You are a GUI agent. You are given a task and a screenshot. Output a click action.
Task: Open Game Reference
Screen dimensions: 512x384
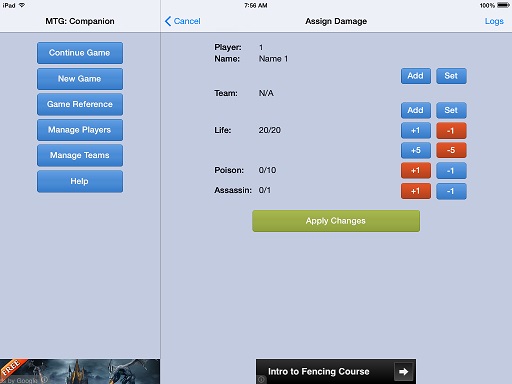click(x=80, y=104)
